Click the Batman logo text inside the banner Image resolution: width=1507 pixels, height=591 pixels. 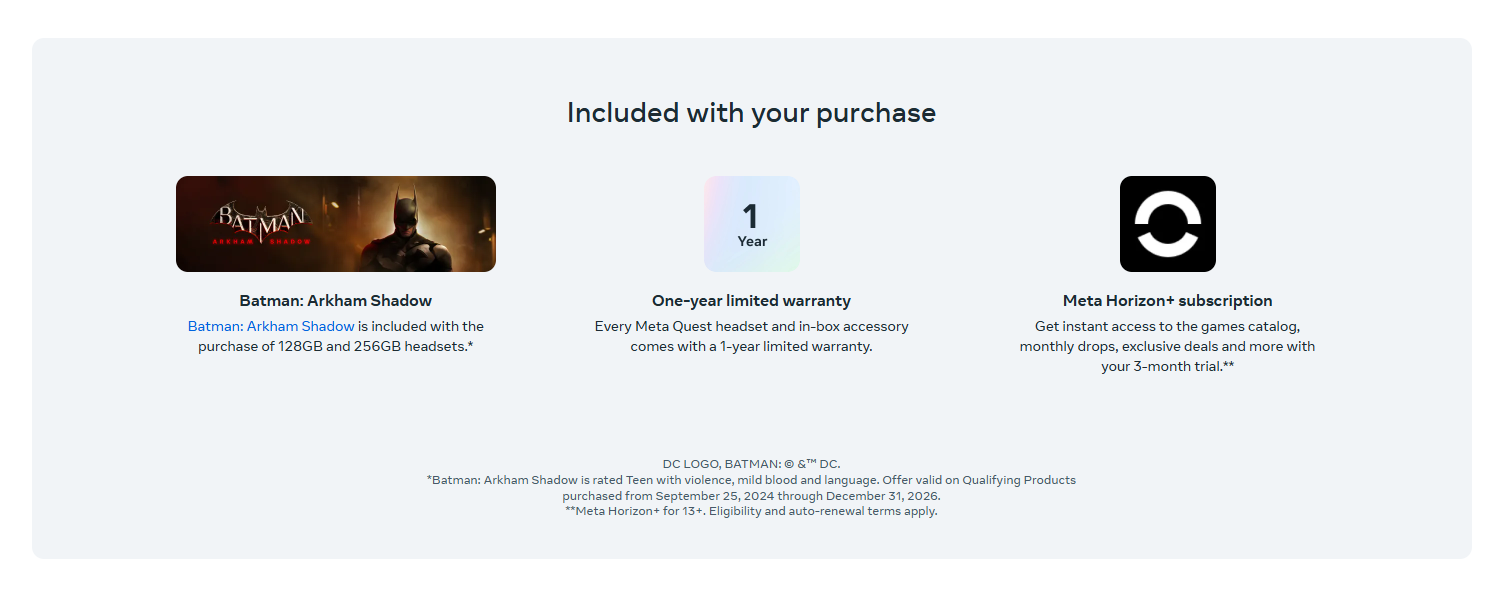click(x=262, y=218)
